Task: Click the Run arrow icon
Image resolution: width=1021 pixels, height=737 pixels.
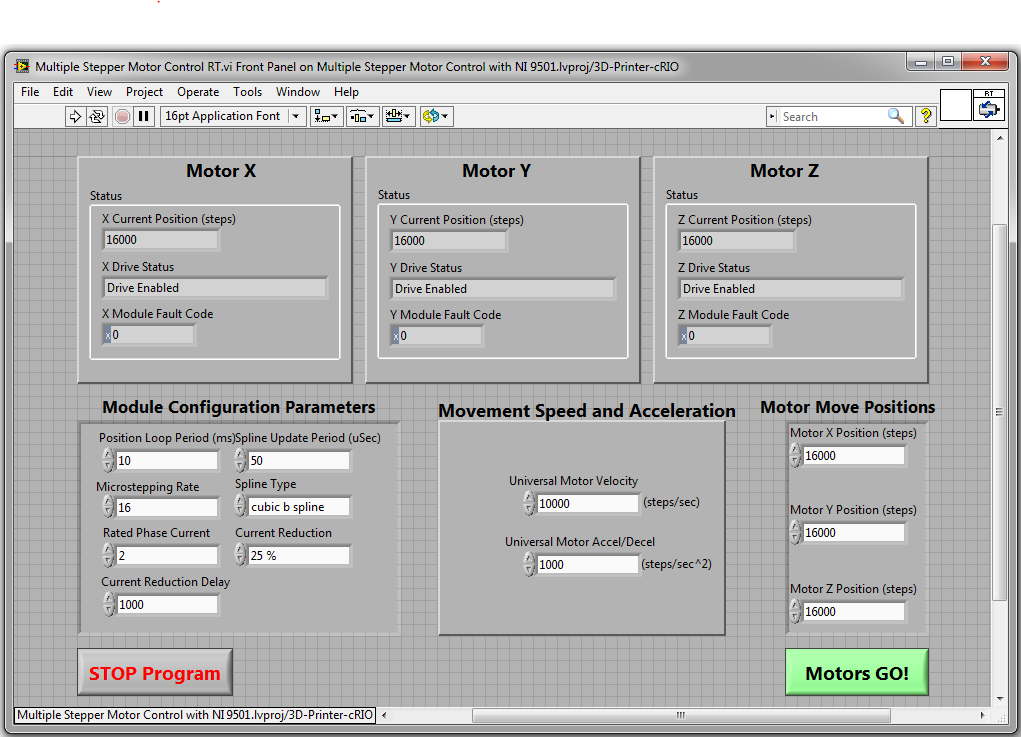Action: tap(75, 116)
